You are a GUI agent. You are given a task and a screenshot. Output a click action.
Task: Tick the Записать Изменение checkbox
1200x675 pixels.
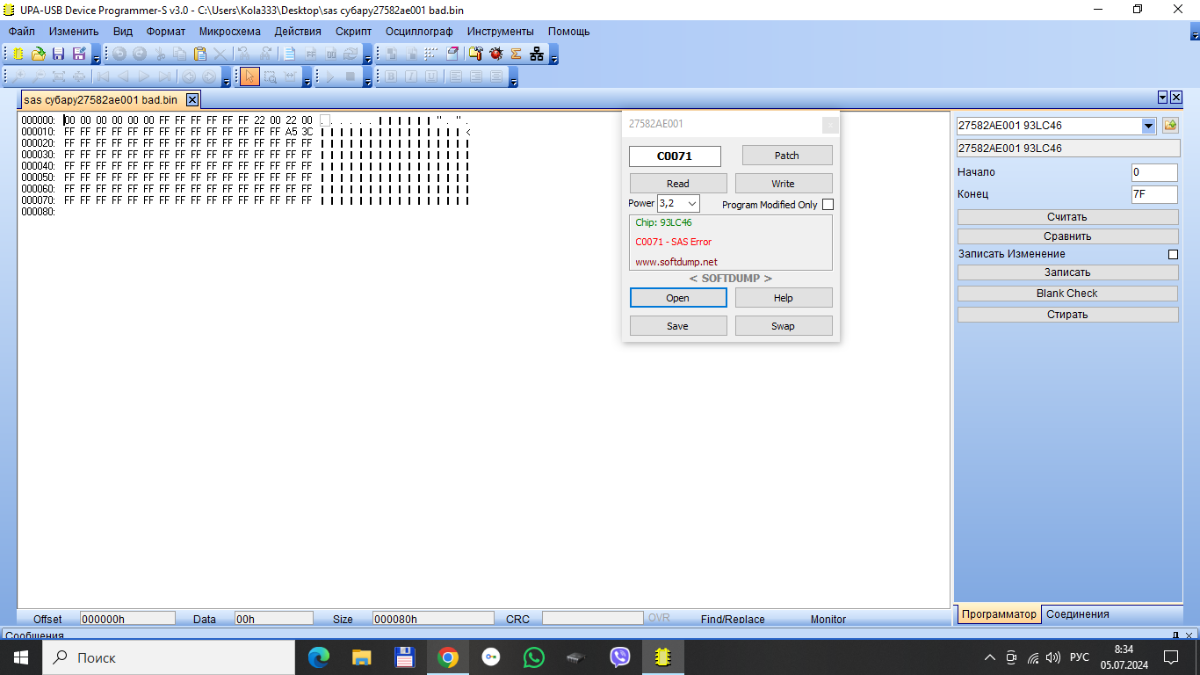pyautogui.click(x=1173, y=254)
